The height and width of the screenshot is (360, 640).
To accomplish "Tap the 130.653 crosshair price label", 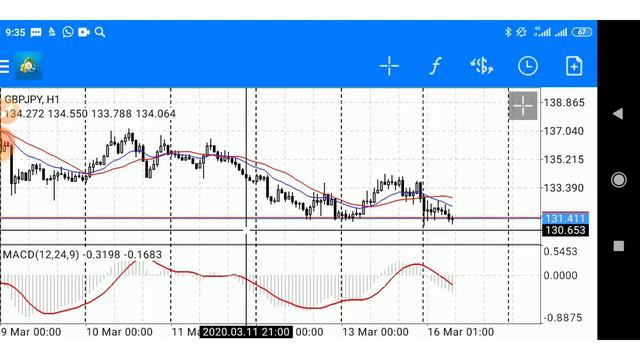I will click(565, 230).
